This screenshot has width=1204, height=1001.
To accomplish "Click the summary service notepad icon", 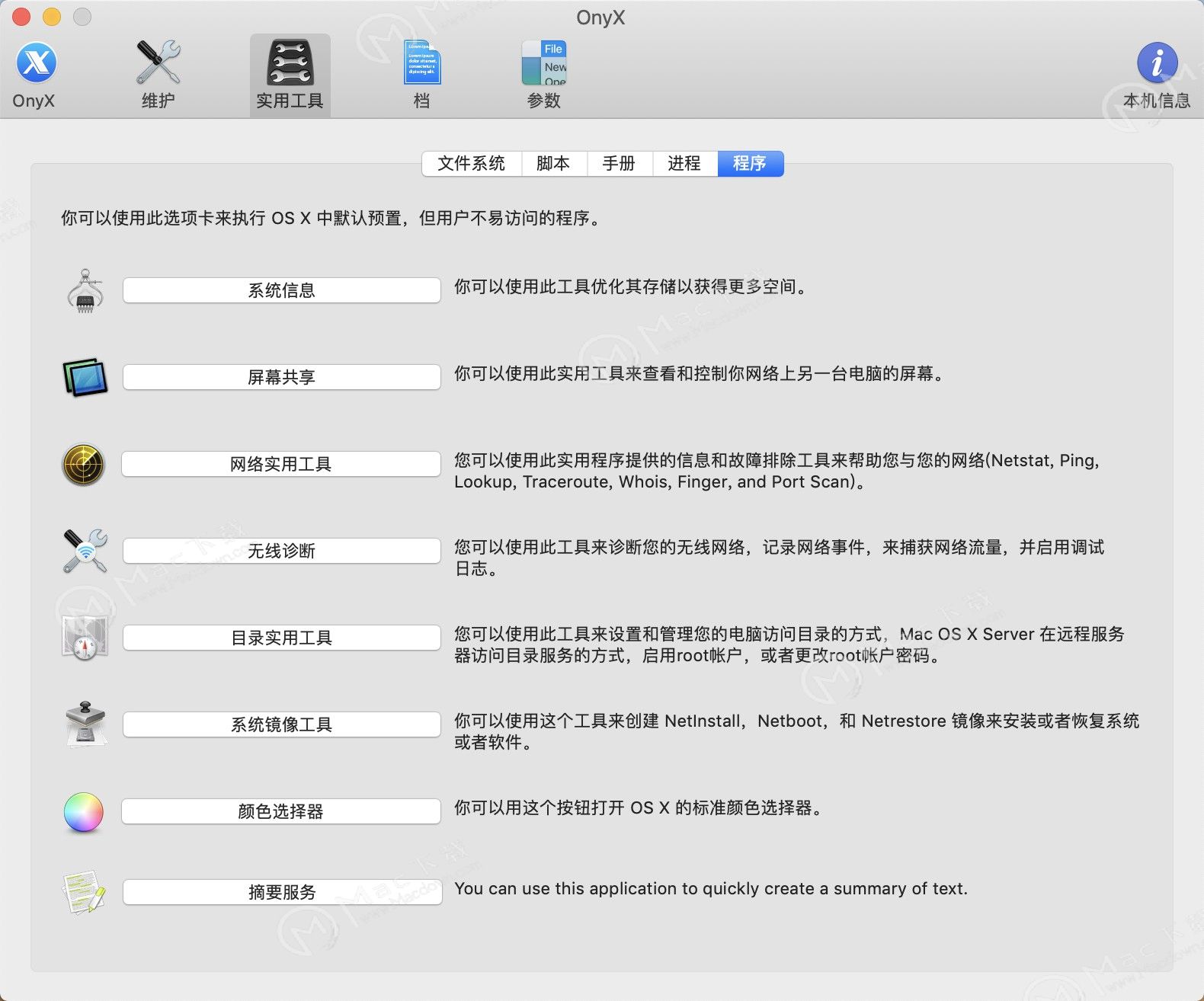I will [x=83, y=892].
